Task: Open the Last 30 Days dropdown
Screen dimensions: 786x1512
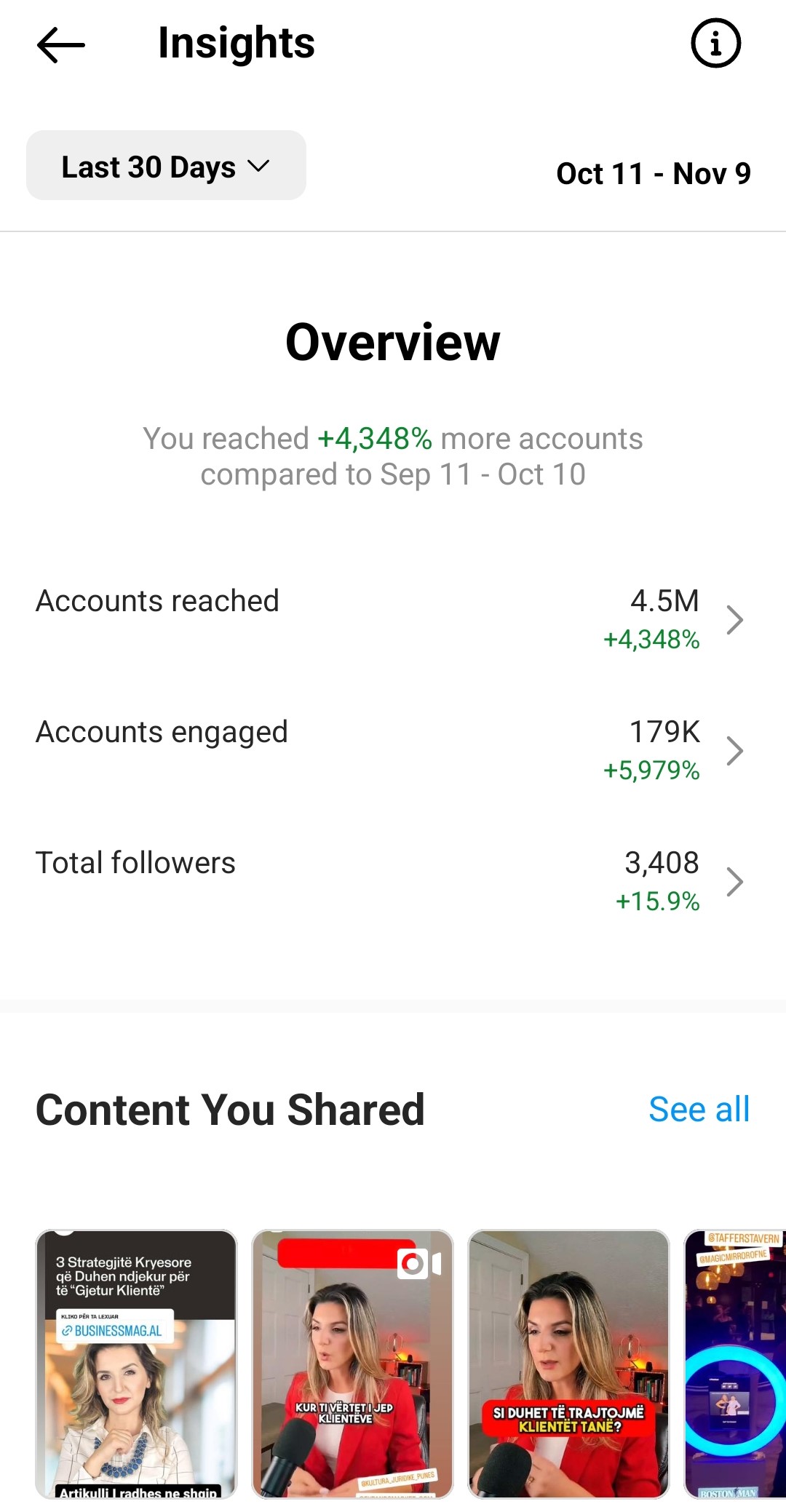Action: point(166,166)
